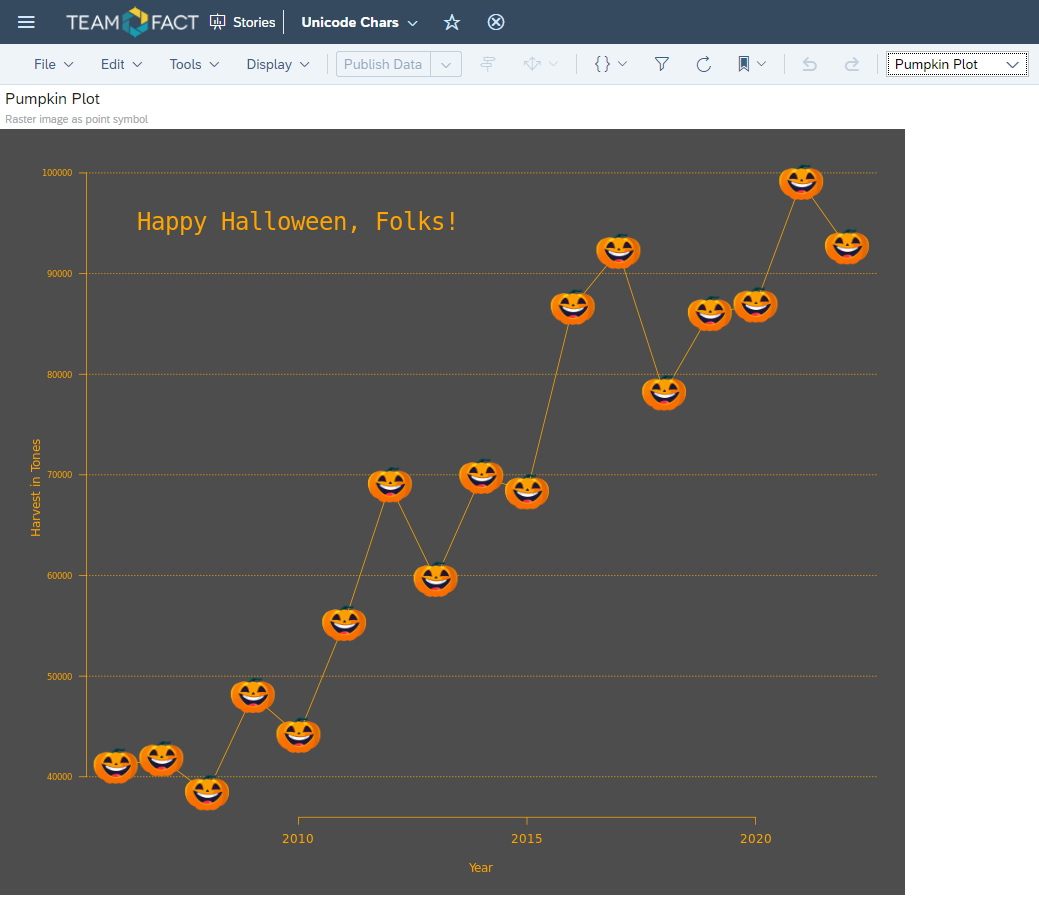This screenshot has width=1039, height=905.
Task: Click the pumpkin data point at 2020
Action: tap(755, 305)
